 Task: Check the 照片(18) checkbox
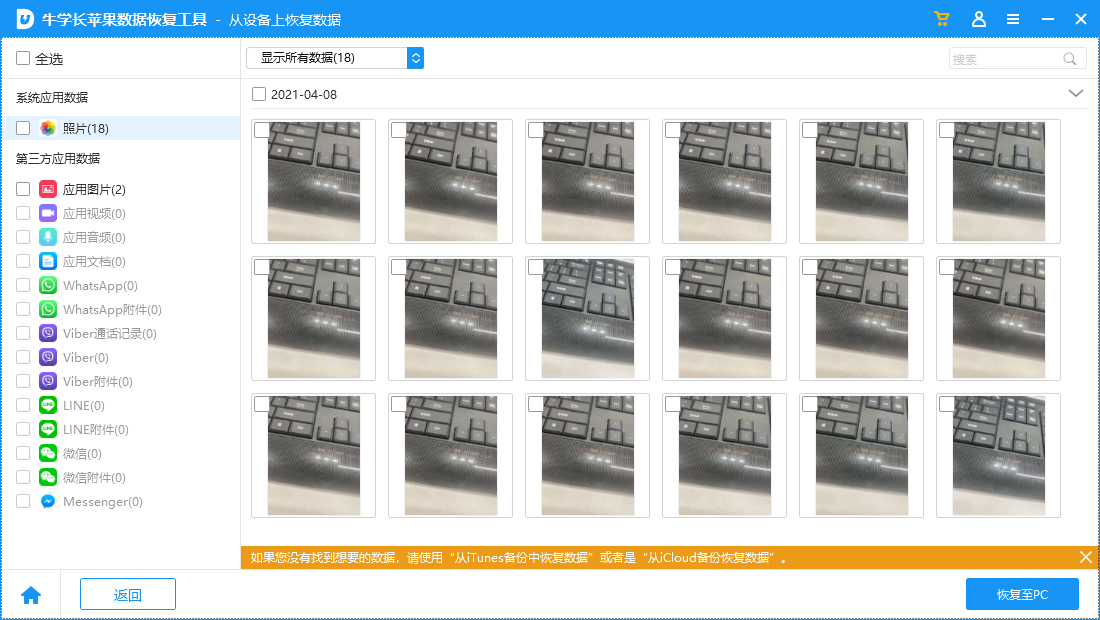tap(25, 127)
